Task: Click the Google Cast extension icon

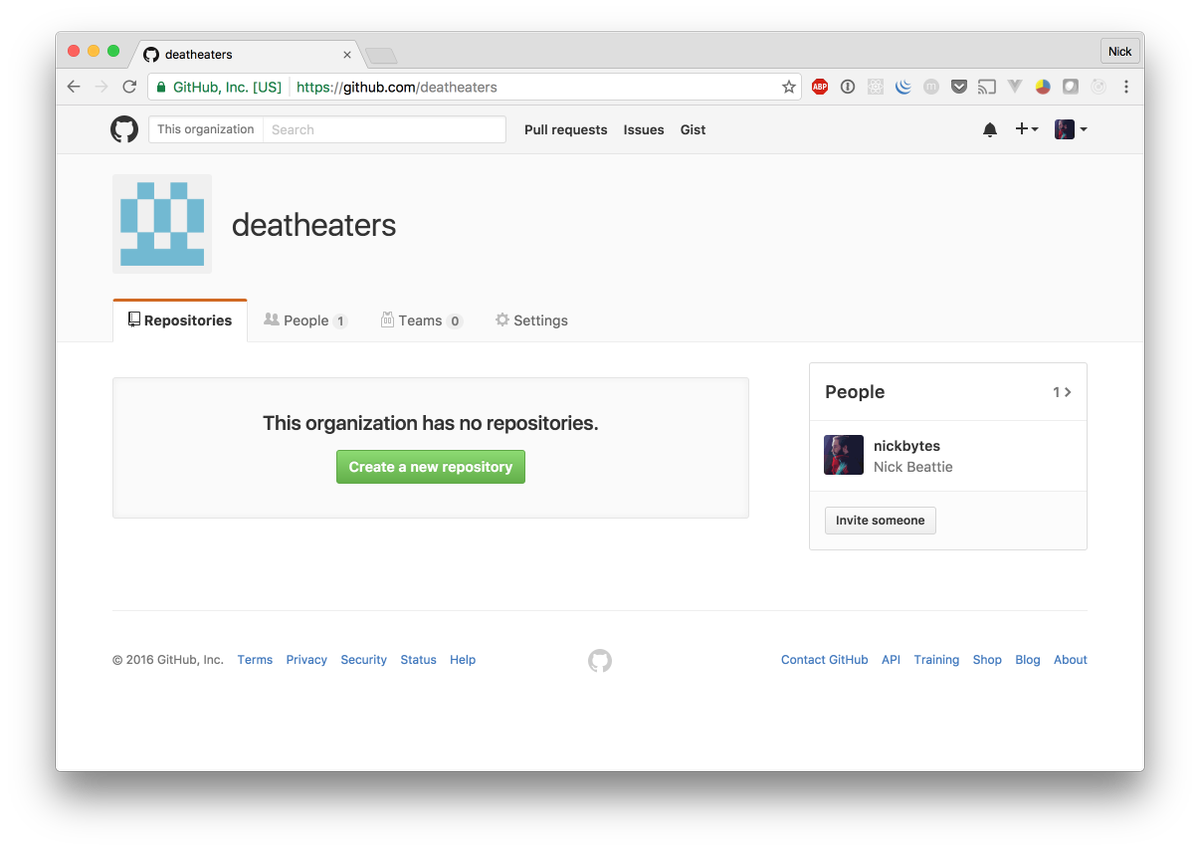Action: 987,87
